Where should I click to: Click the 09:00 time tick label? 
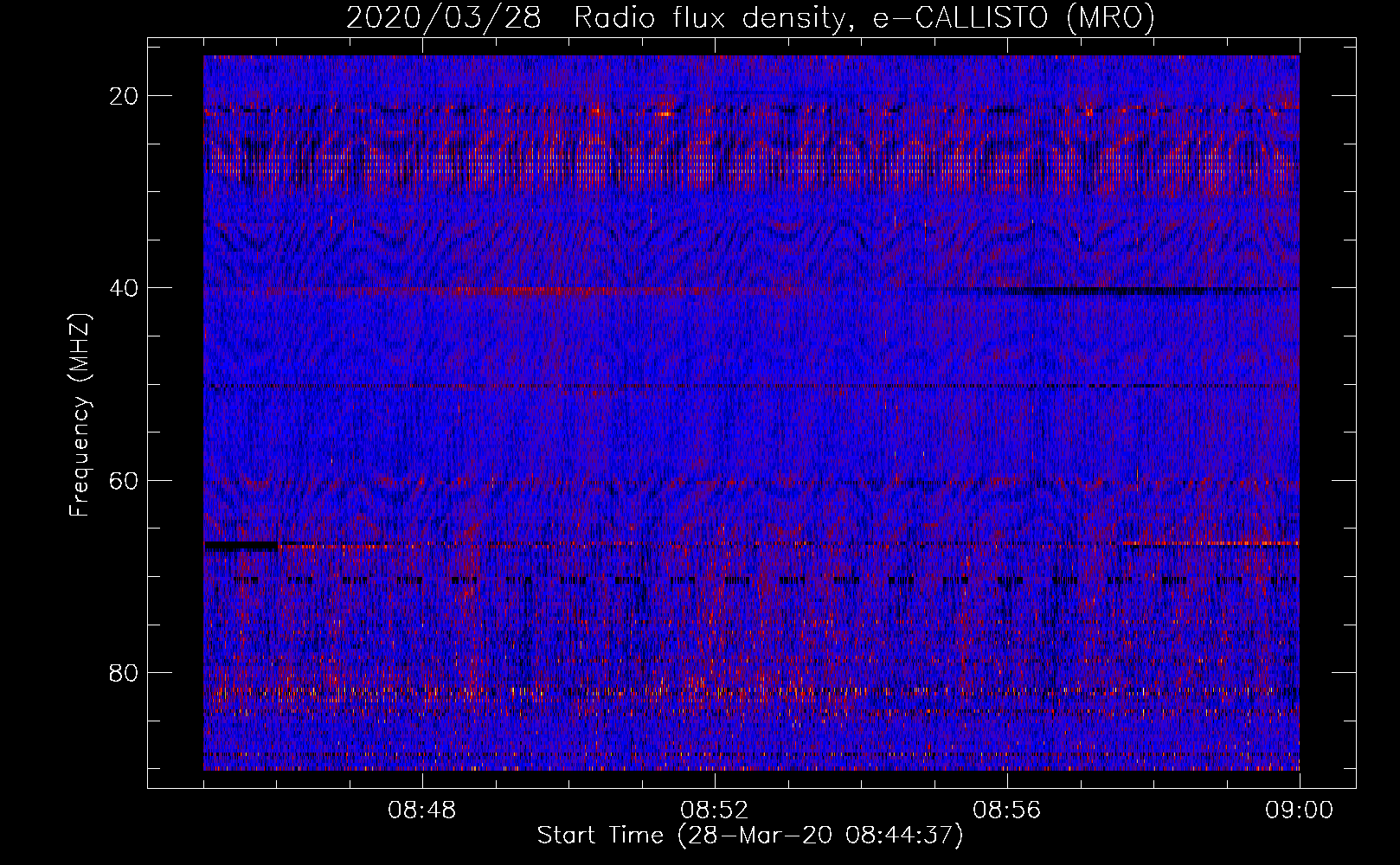tap(1300, 811)
